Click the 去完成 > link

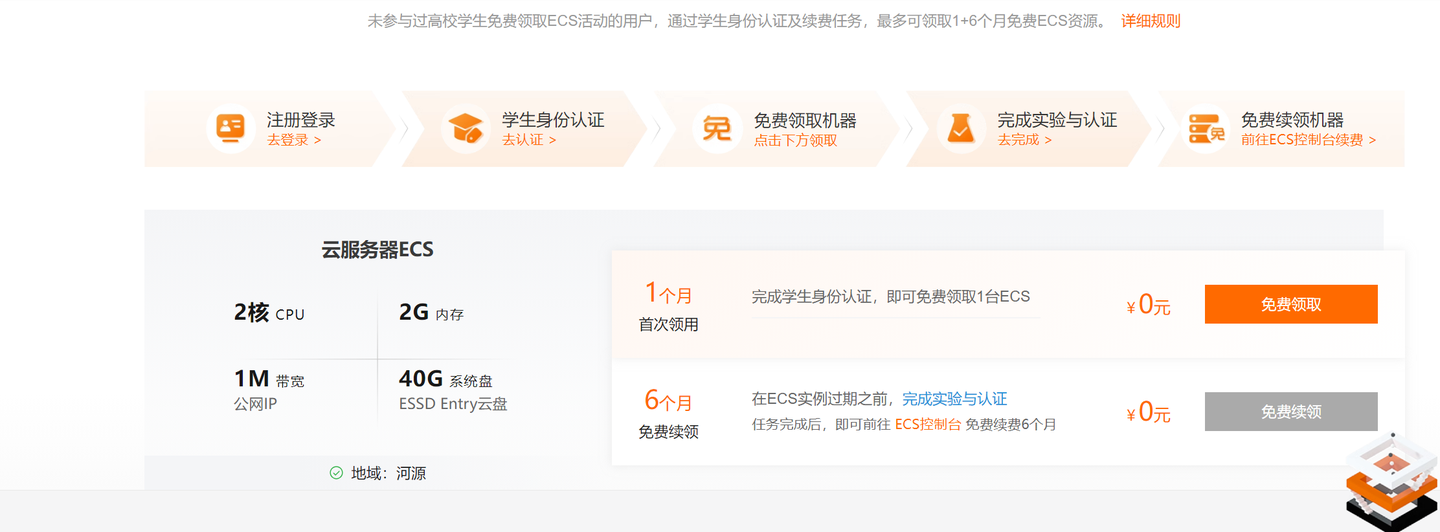(x=1024, y=140)
